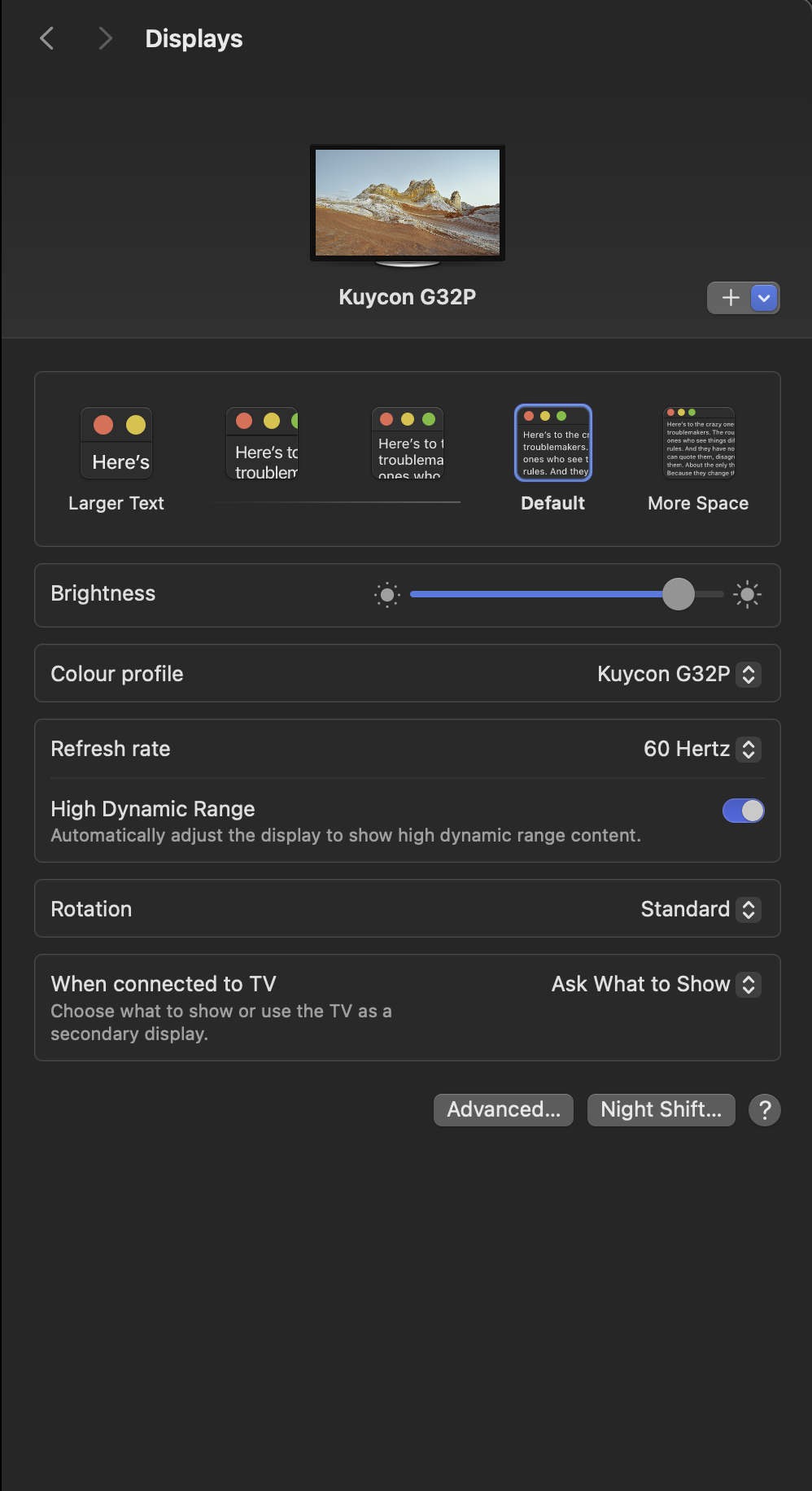Image resolution: width=812 pixels, height=1491 pixels.
Task: Click the forward navigation arrow
Action: tap(104, 37)
